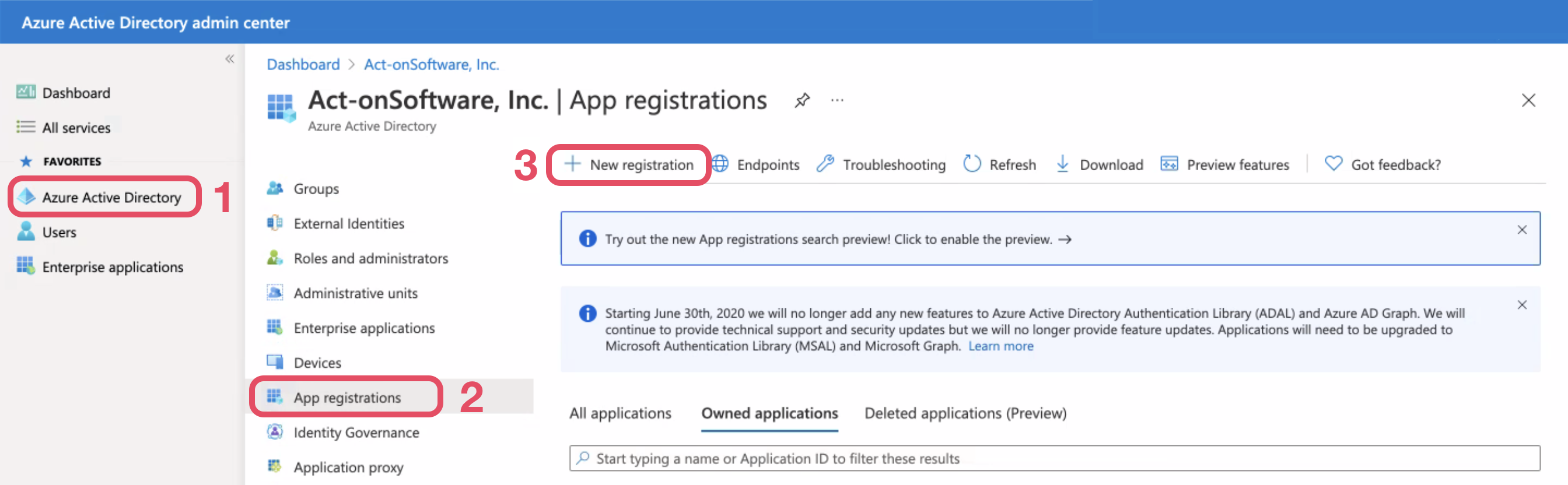This screenshot has width=1568, height=485.
Task: Click the Groups people icon
Action: click(x=275, y=188)
